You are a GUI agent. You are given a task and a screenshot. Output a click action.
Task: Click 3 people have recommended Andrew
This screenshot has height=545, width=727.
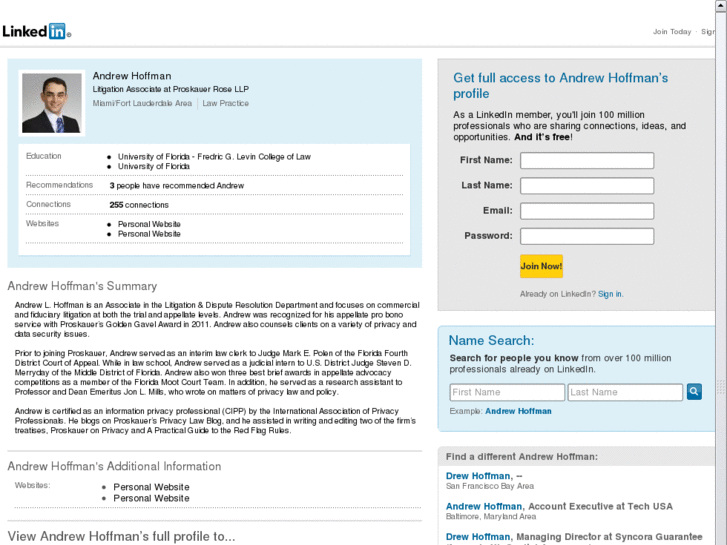pos(177,186)
